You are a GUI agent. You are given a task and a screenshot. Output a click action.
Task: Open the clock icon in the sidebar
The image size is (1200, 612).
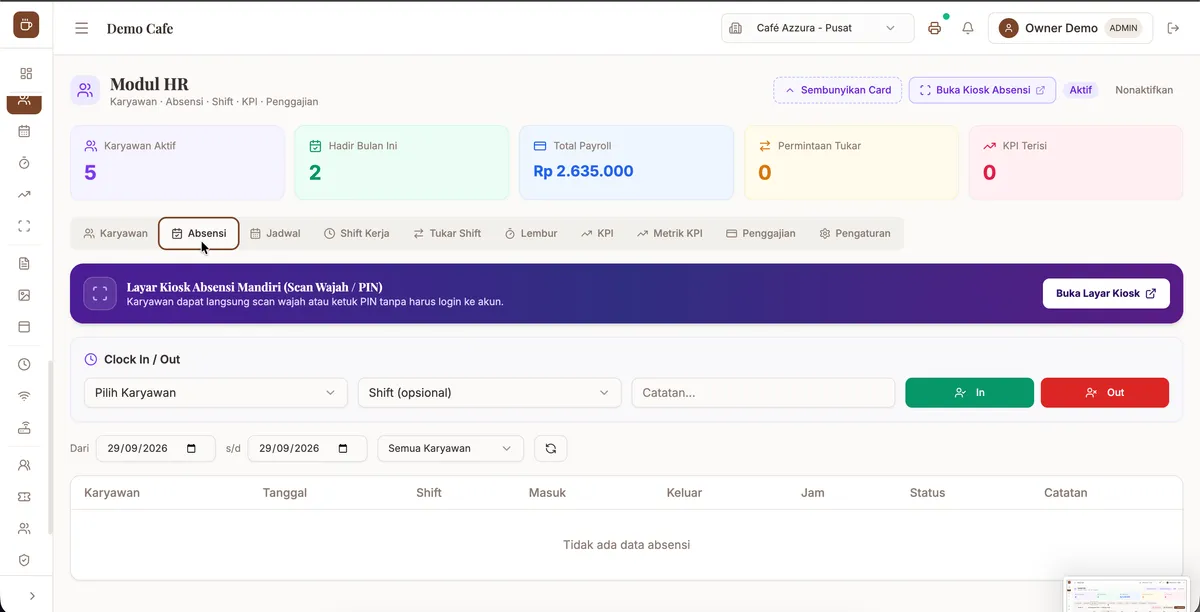pyautogui.click(x=25, y=364)
